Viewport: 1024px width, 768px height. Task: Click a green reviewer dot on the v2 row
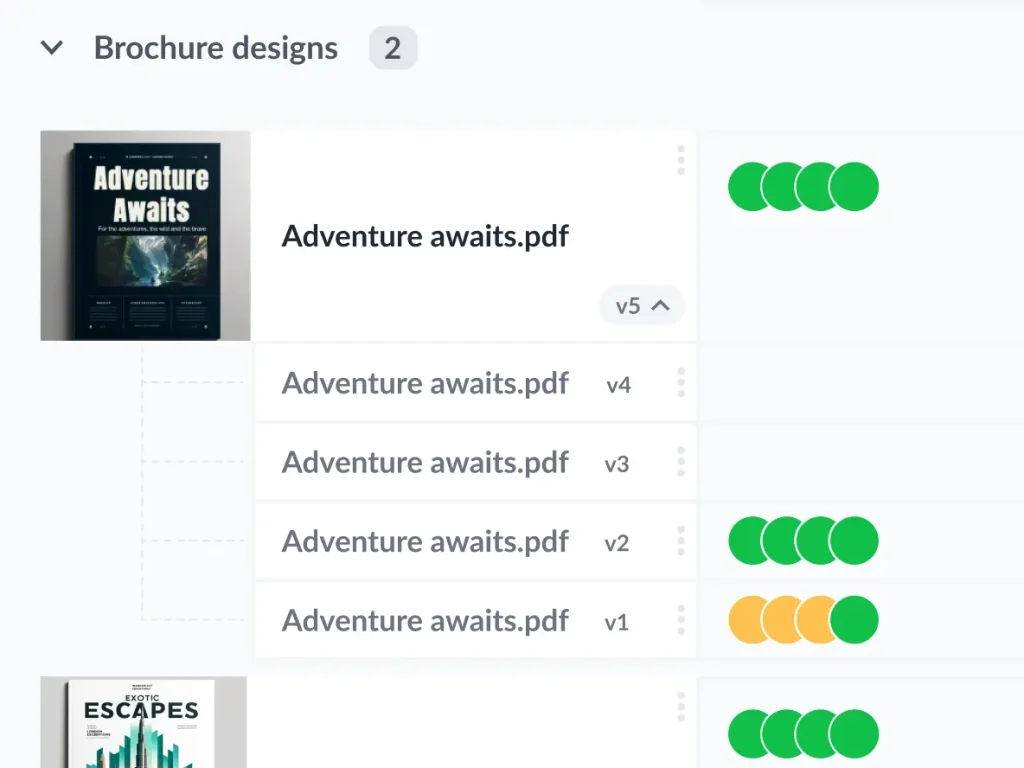(x=748, y=541)
